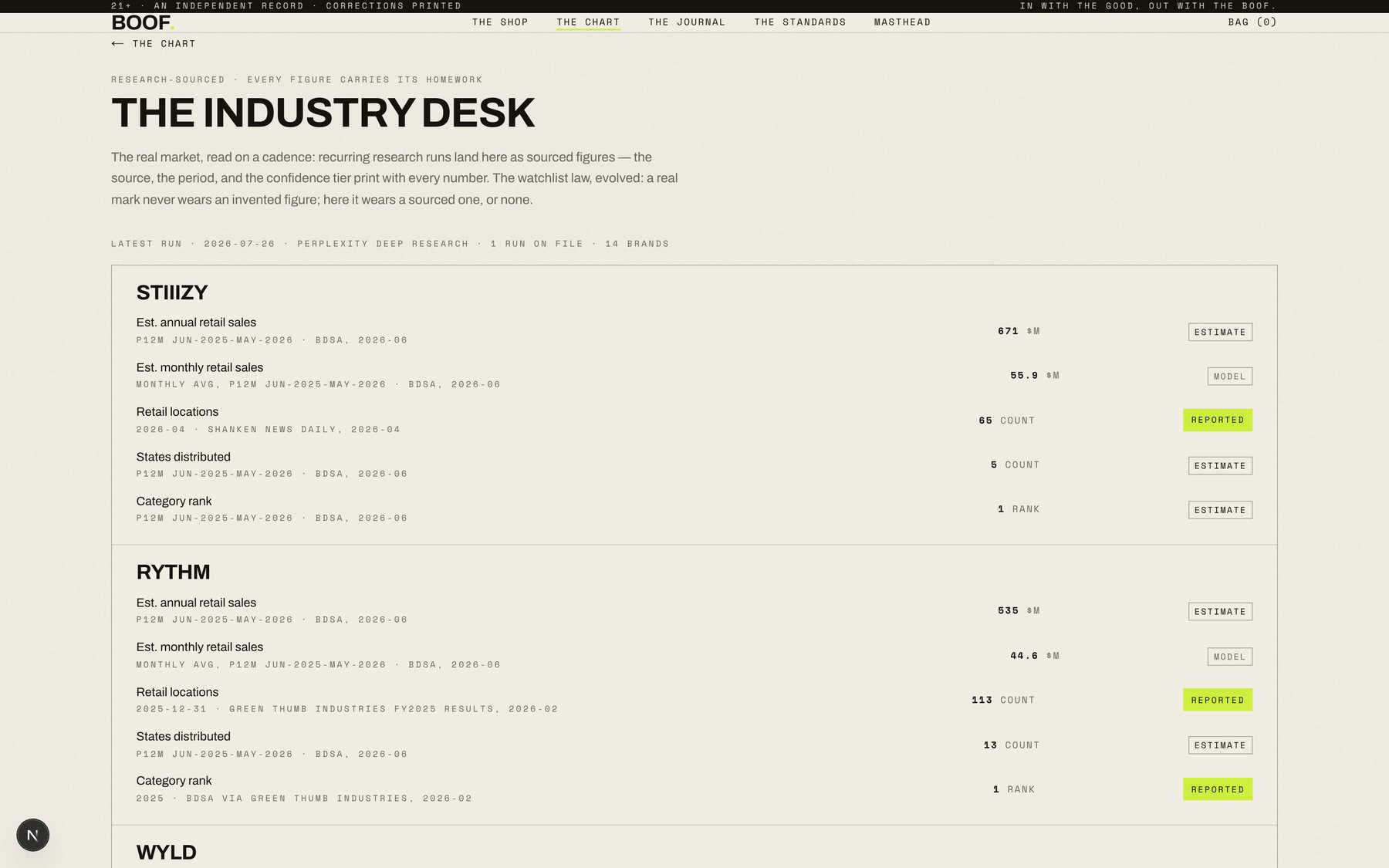Click RYTHM's Est. monthly retail sales label
This screenshot has width=1389, height=868.
pyautogui.click(x=200, y=647)
